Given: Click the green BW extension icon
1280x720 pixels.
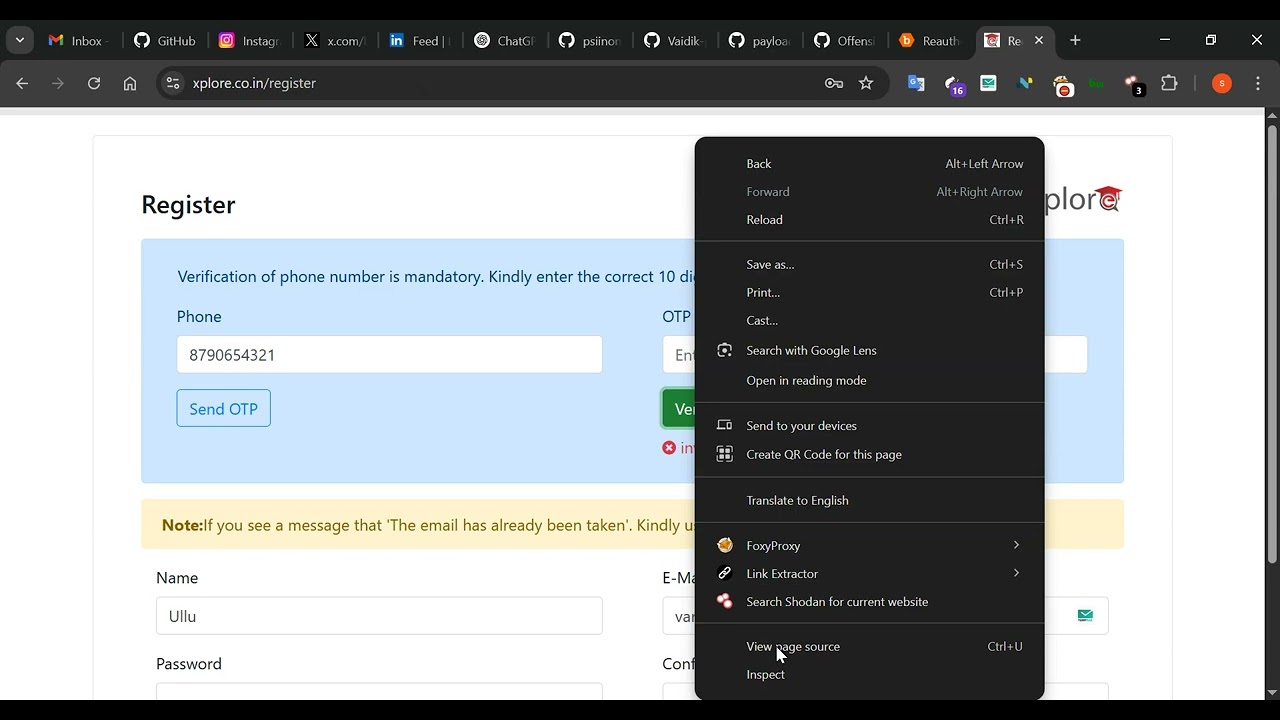Looking at the screenshot, I should point(1096,84).
